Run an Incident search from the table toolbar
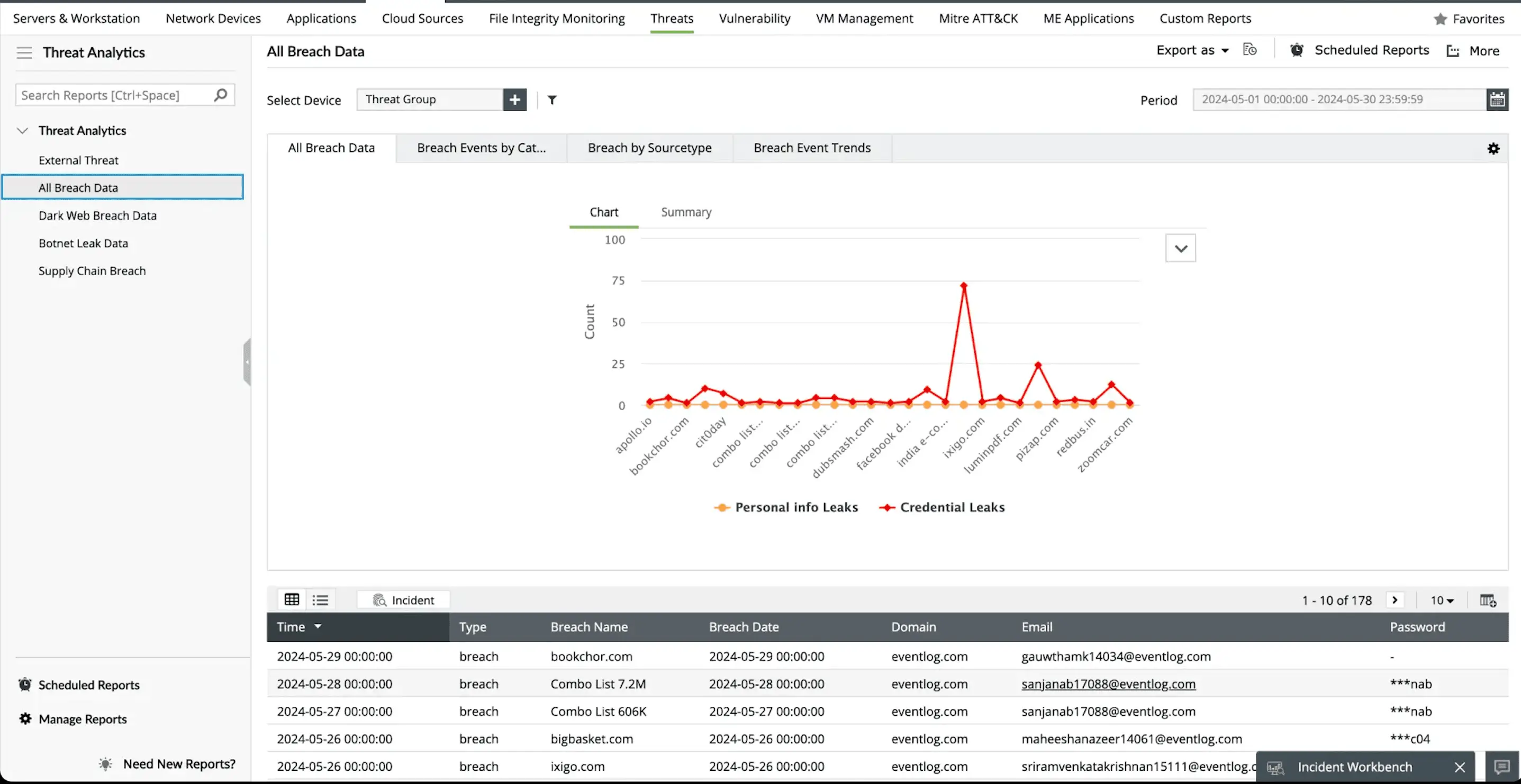The image size is (1521, 784). [403, 599]
